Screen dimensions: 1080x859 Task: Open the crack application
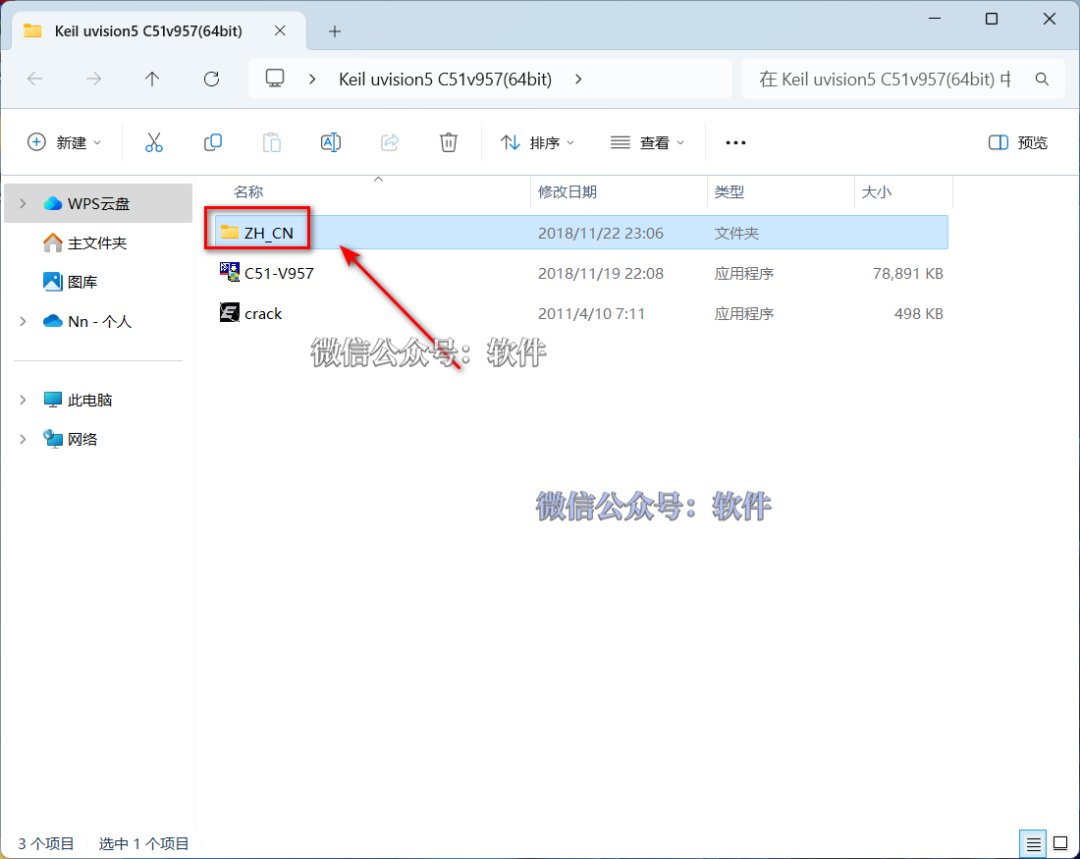262,313
